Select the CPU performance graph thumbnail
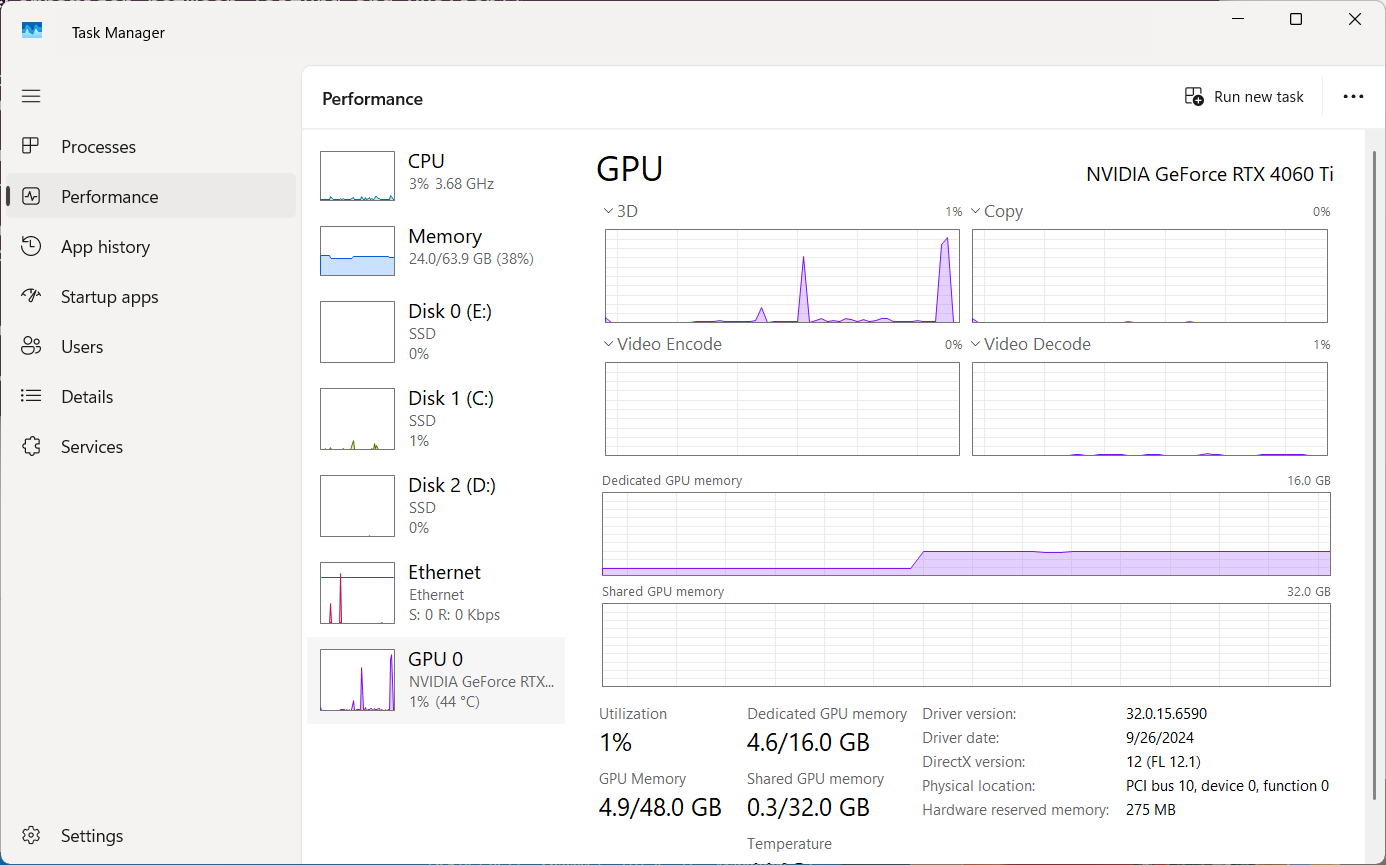Image resolution: width=1386 pixels, height=865 pixels. (x=357, y=176)
